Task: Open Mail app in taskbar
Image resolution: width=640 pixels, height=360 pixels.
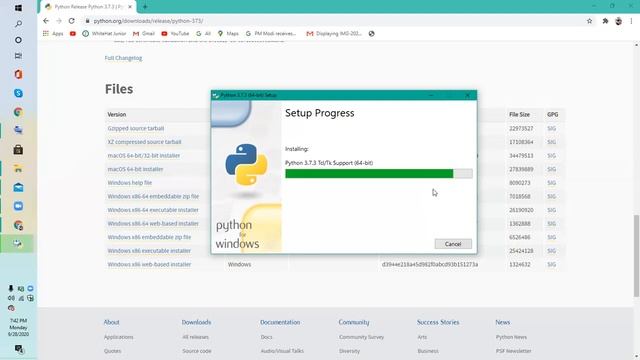Action: click(18, 187)
